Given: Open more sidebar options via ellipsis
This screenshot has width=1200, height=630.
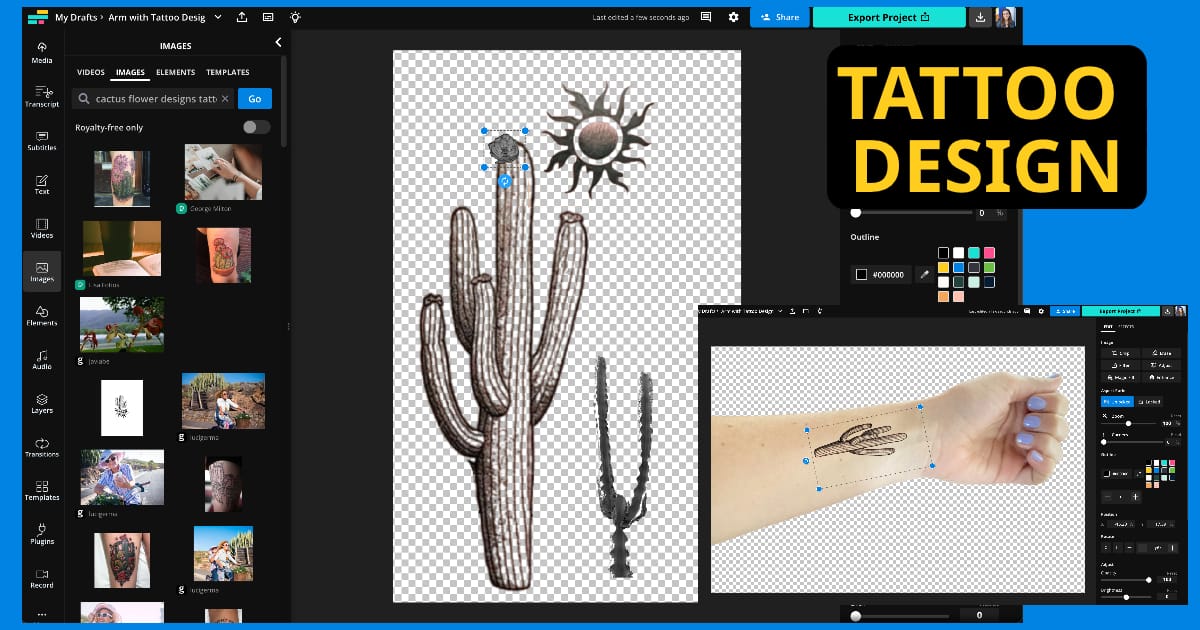Looking at the screenshot, I should click(x=42, y=614).
